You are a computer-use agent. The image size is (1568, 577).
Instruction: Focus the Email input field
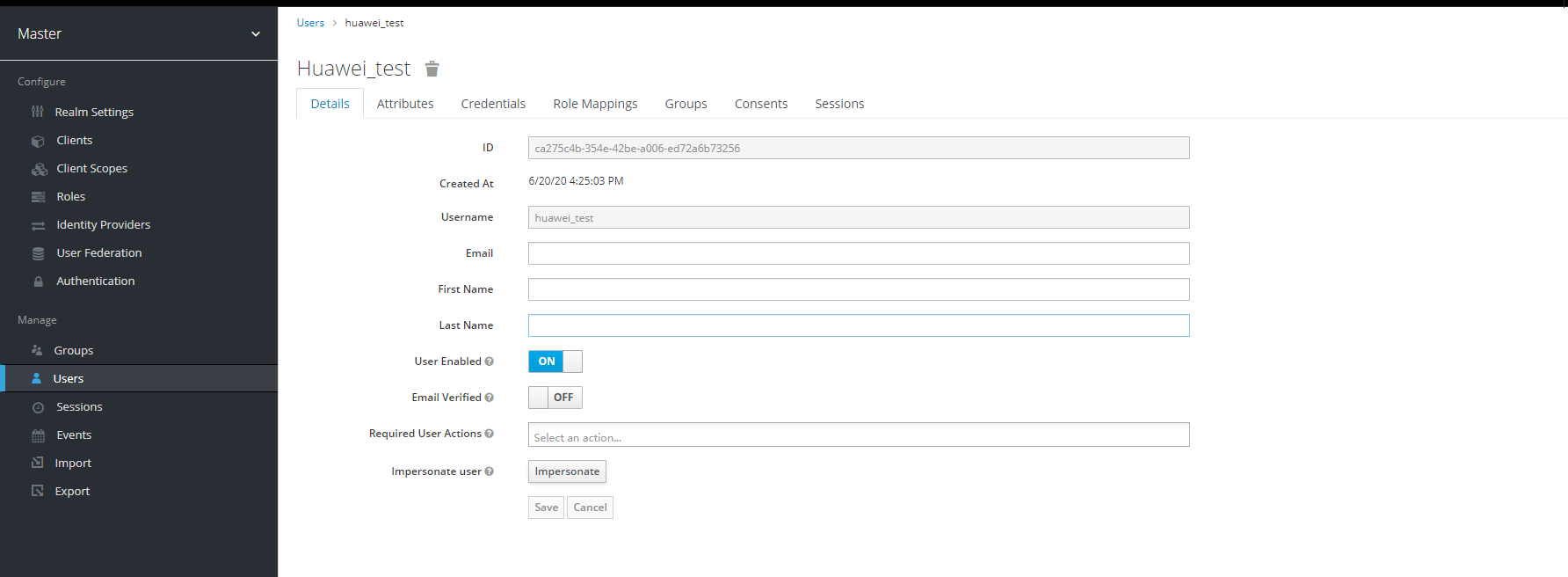click(x=858, y=253)
